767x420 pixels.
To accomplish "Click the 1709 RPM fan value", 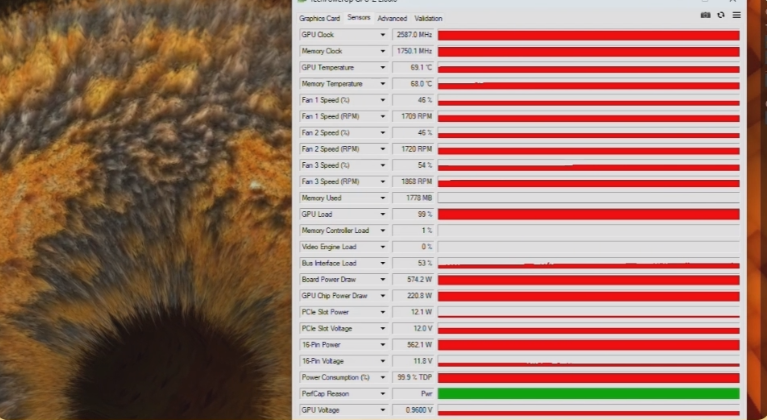I will coord(413,116).
